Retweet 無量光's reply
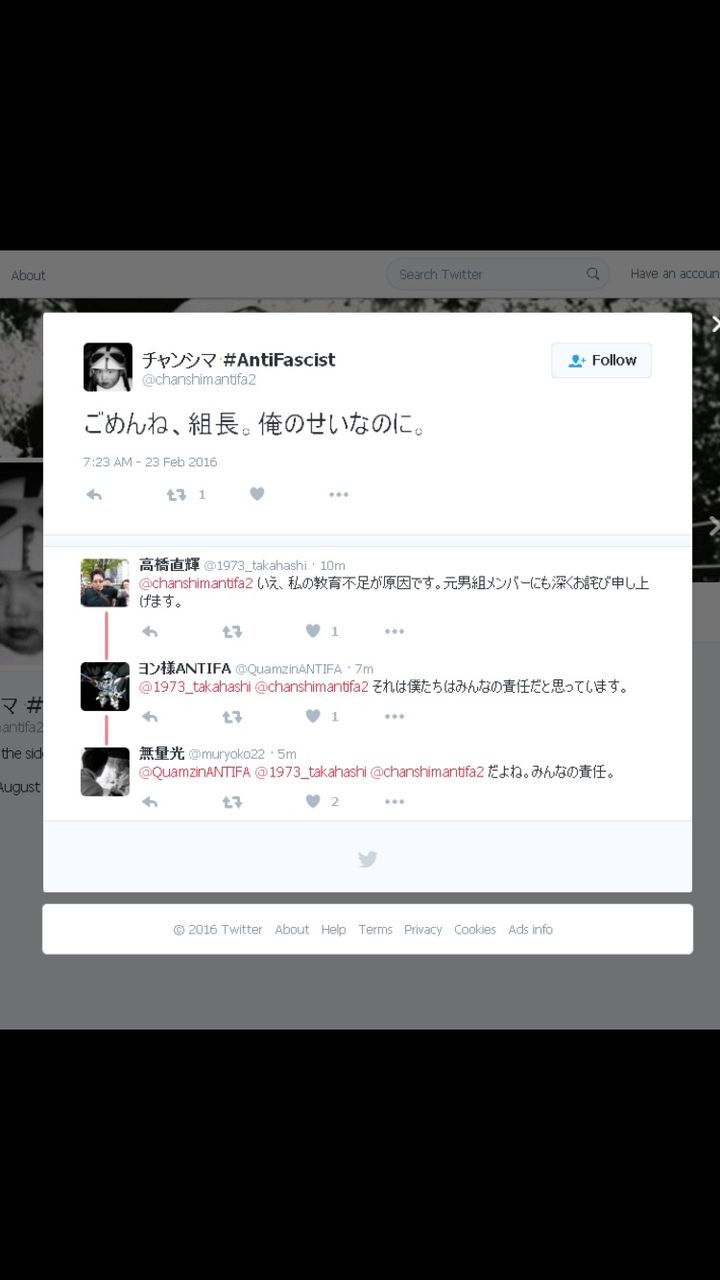This screenshot has width=720, height=1280. point(232,801)
